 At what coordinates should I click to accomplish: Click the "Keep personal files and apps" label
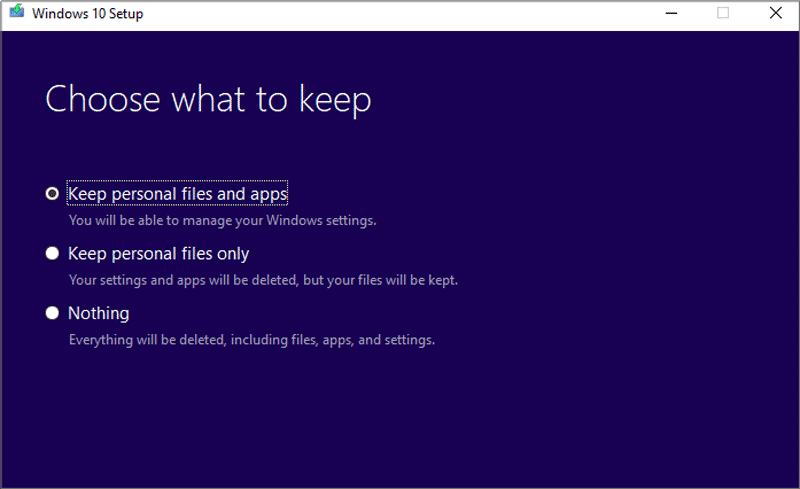pyautogui.click(x=178, y=194)
